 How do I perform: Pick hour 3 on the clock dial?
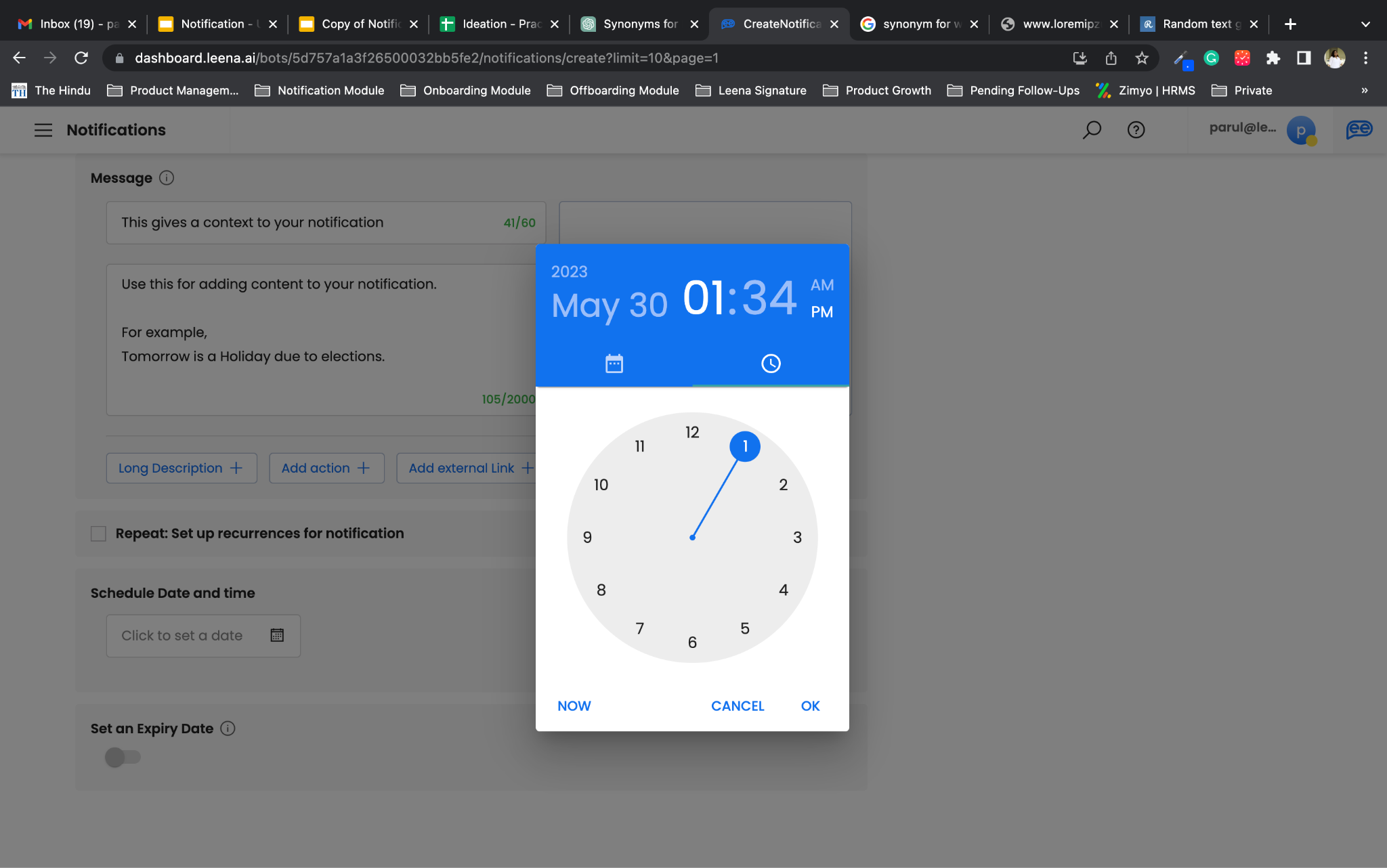[x=797, y=538]
